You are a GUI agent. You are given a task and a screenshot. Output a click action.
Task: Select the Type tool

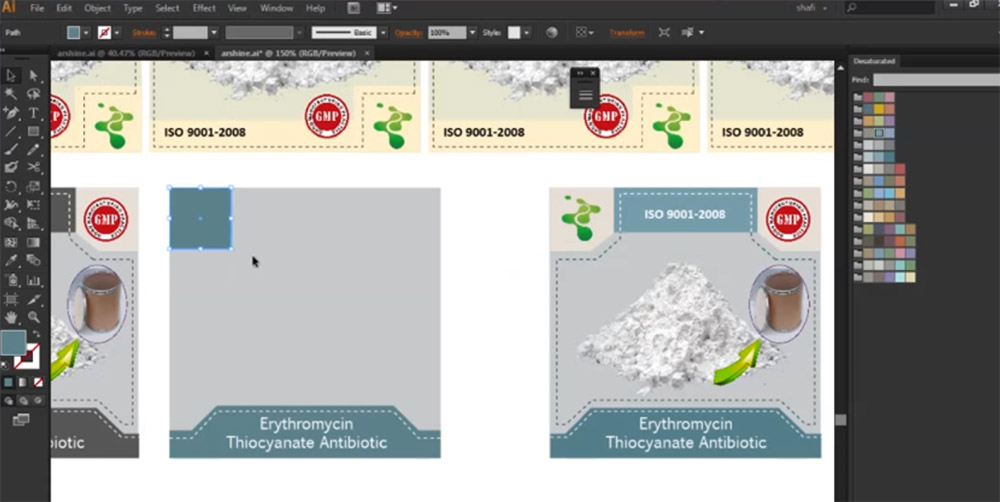33,113
